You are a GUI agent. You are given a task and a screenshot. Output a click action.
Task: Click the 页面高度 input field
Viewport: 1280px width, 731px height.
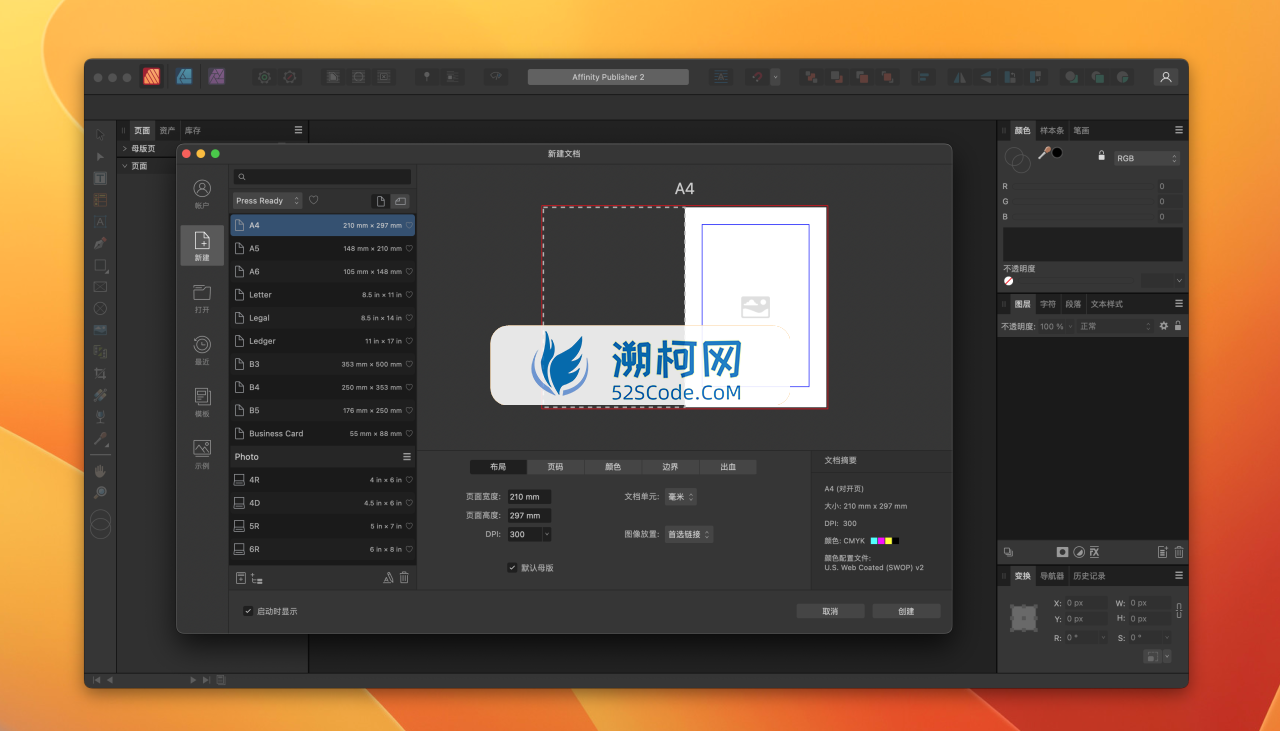pyautogui.click(x=529, y=515)
